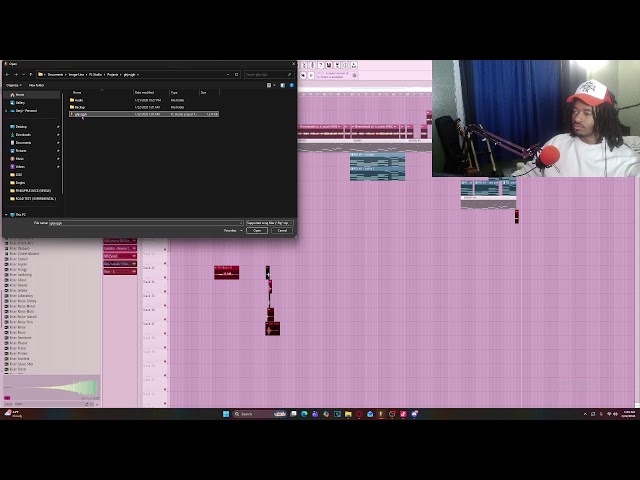Open dialog help icon

click(292, 85)
